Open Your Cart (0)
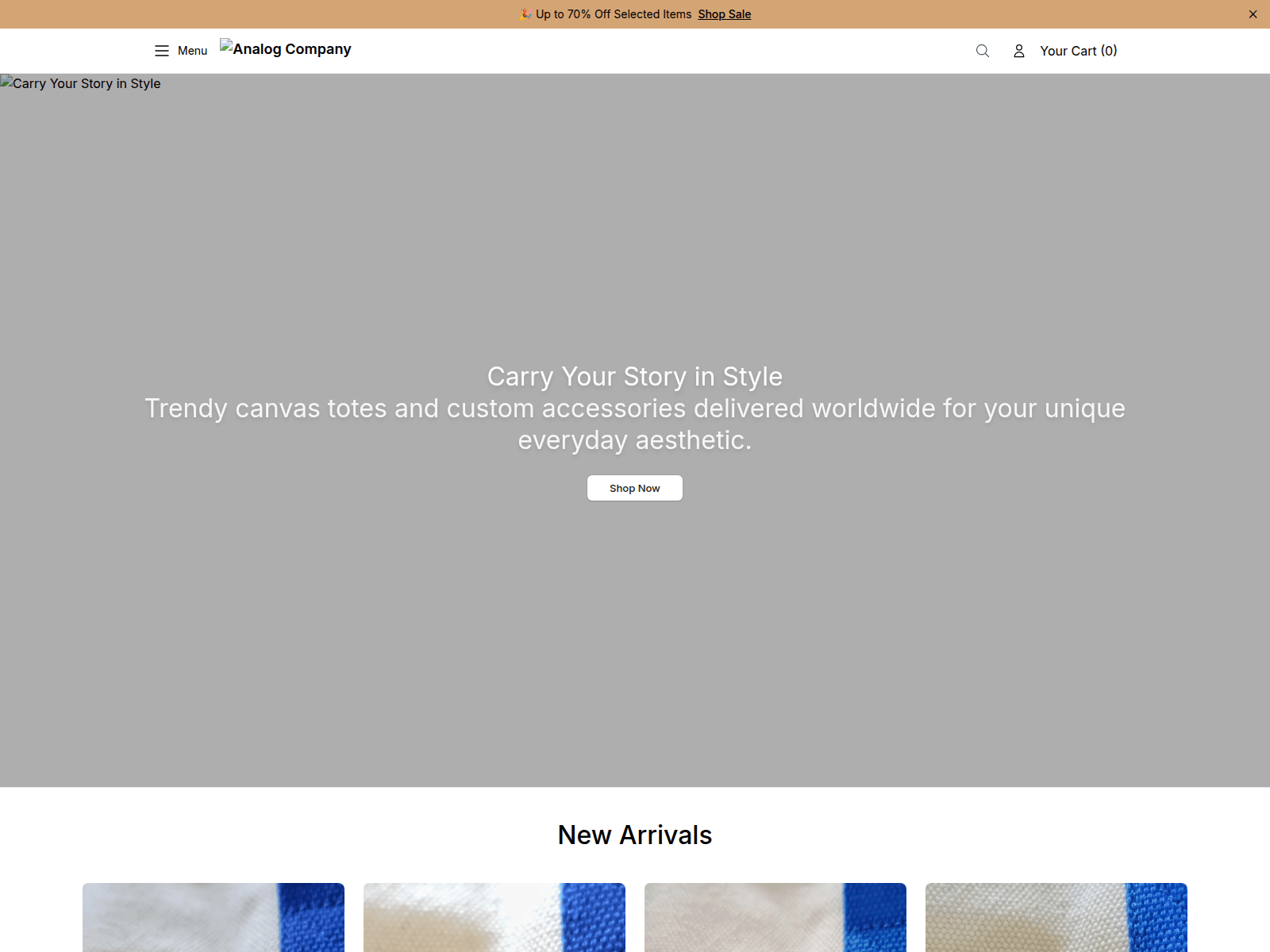This screenshot has height=952, width=1270. pos(1079,51)
